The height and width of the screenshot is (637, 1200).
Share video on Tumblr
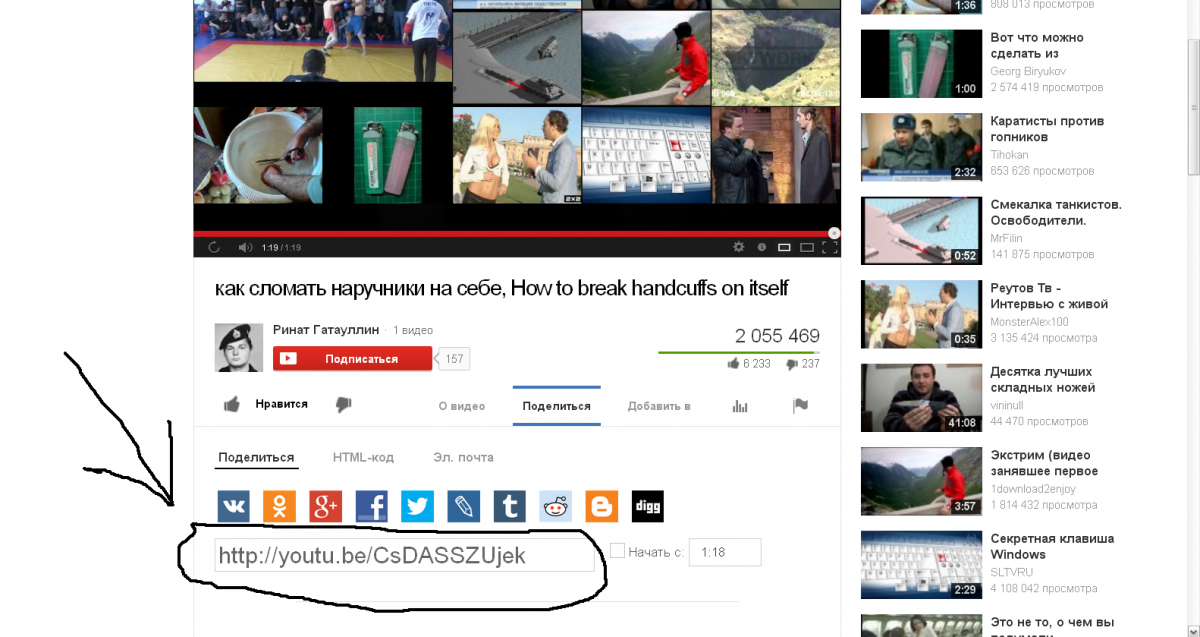click(x=509, y=506)
